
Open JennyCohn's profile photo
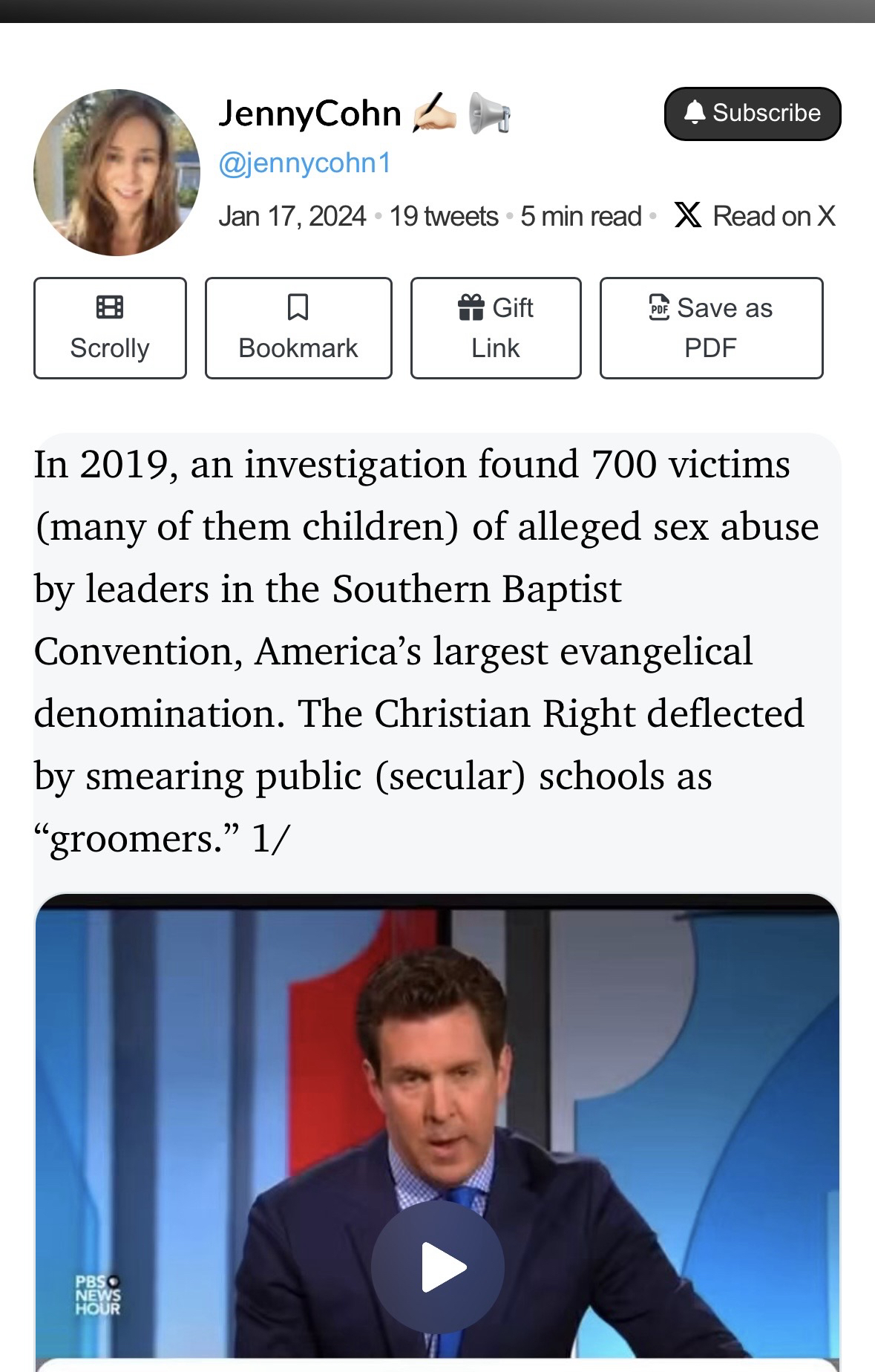[117, 172]
